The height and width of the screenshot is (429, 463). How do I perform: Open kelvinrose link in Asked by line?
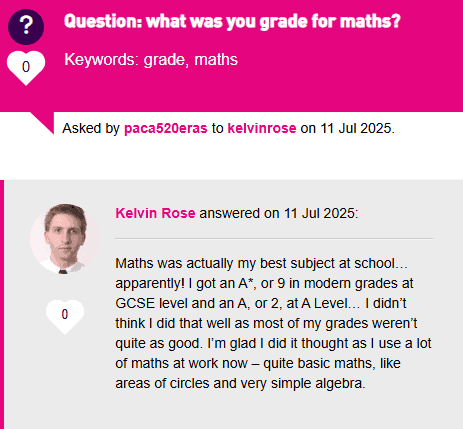[262, 128]
